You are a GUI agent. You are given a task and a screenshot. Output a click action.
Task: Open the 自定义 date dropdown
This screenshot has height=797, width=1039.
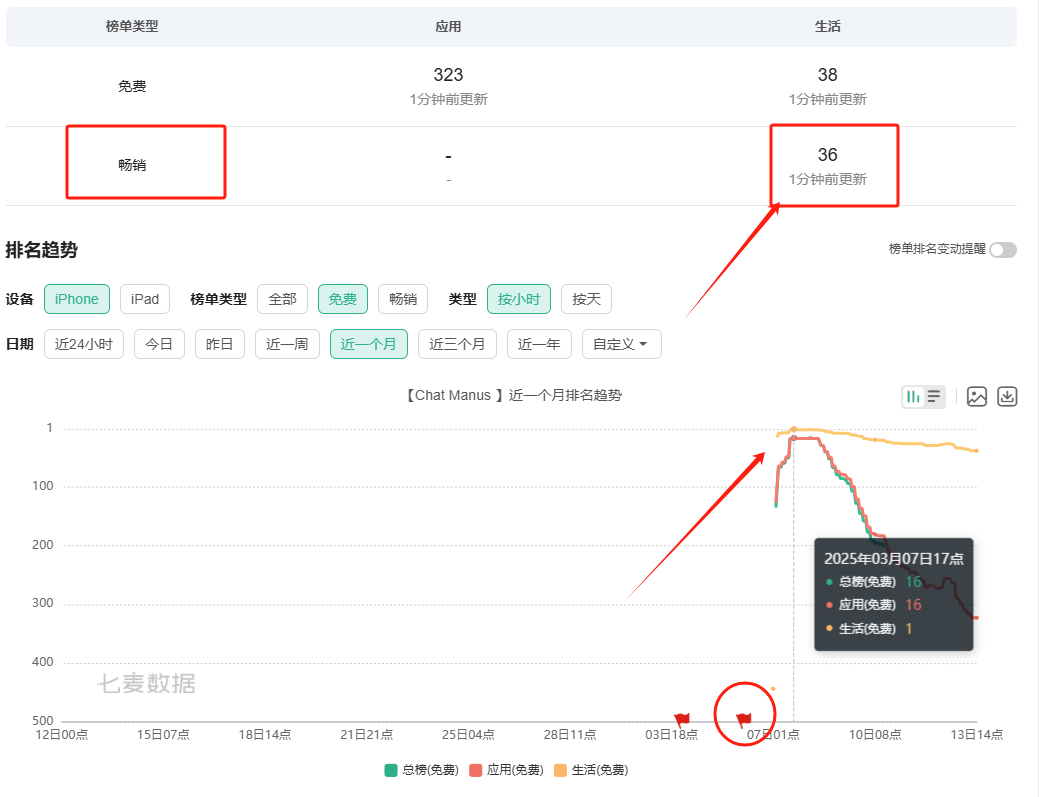click(621, 344)
